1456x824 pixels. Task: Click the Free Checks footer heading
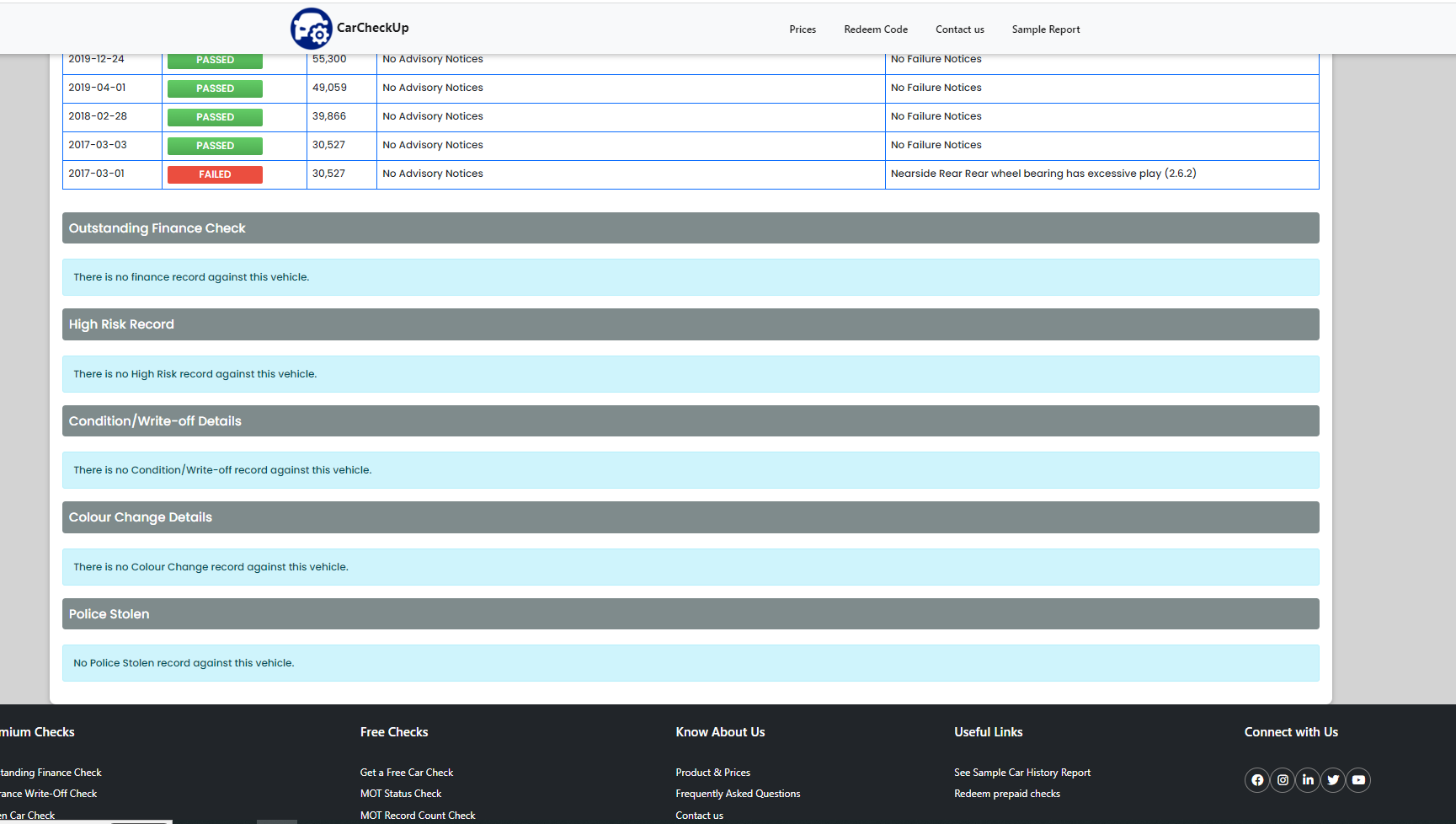click(394, 732)
